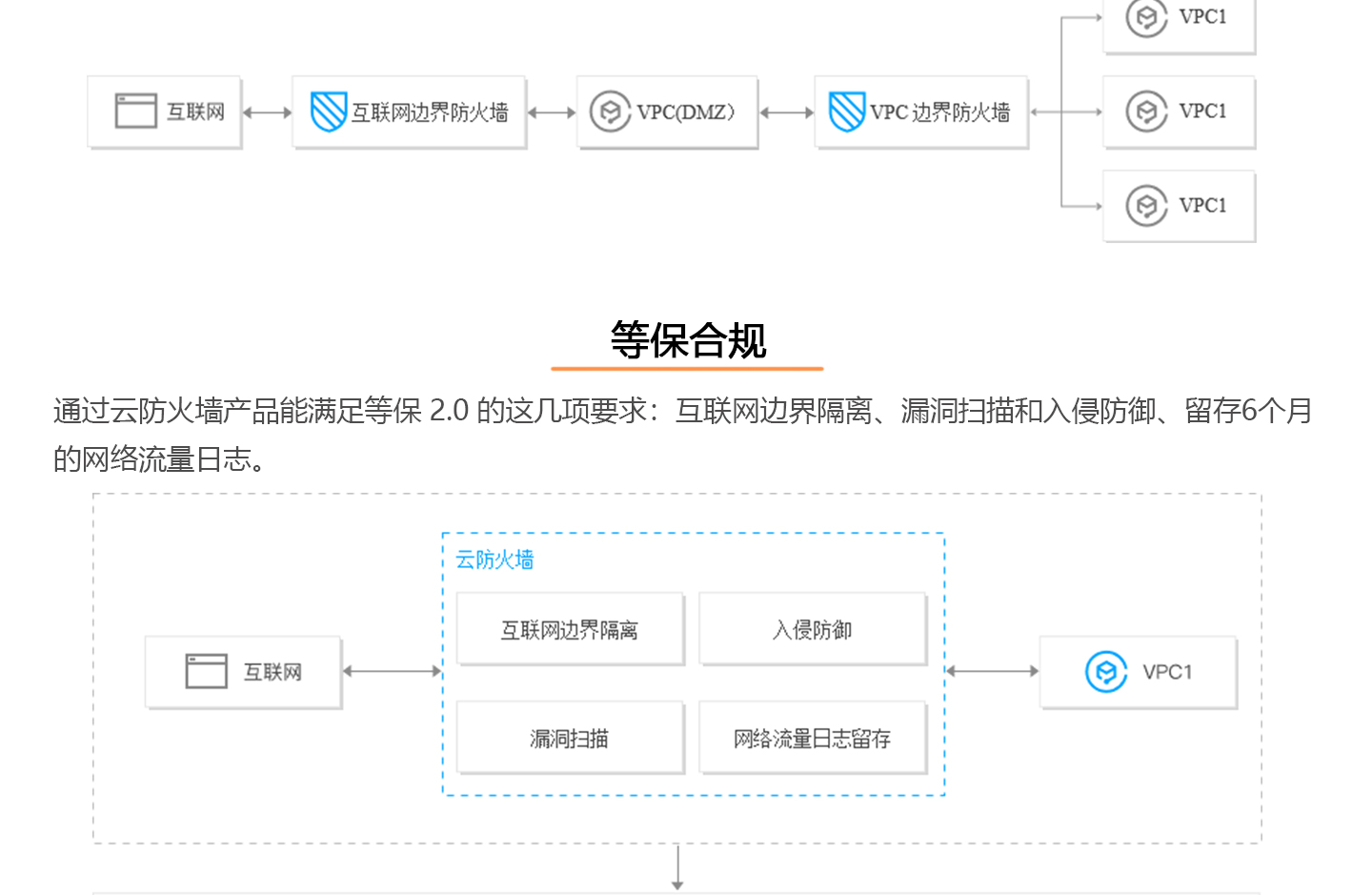Click the hexagon icon in VPC(DMZ) box
The image size is (1372, 895).
[610, 112]
